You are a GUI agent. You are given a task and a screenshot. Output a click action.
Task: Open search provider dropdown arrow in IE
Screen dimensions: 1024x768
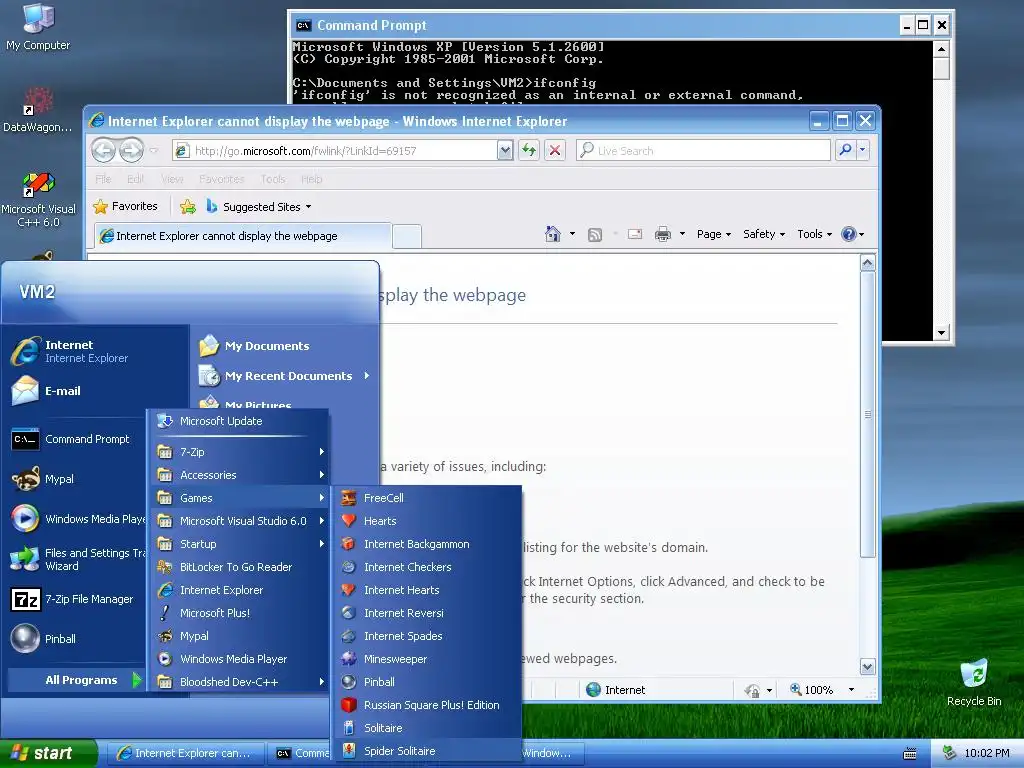click(863, 150)
